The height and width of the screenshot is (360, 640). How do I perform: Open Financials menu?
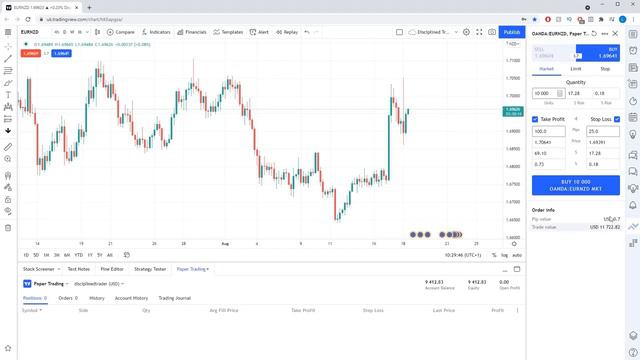[192, 32]
